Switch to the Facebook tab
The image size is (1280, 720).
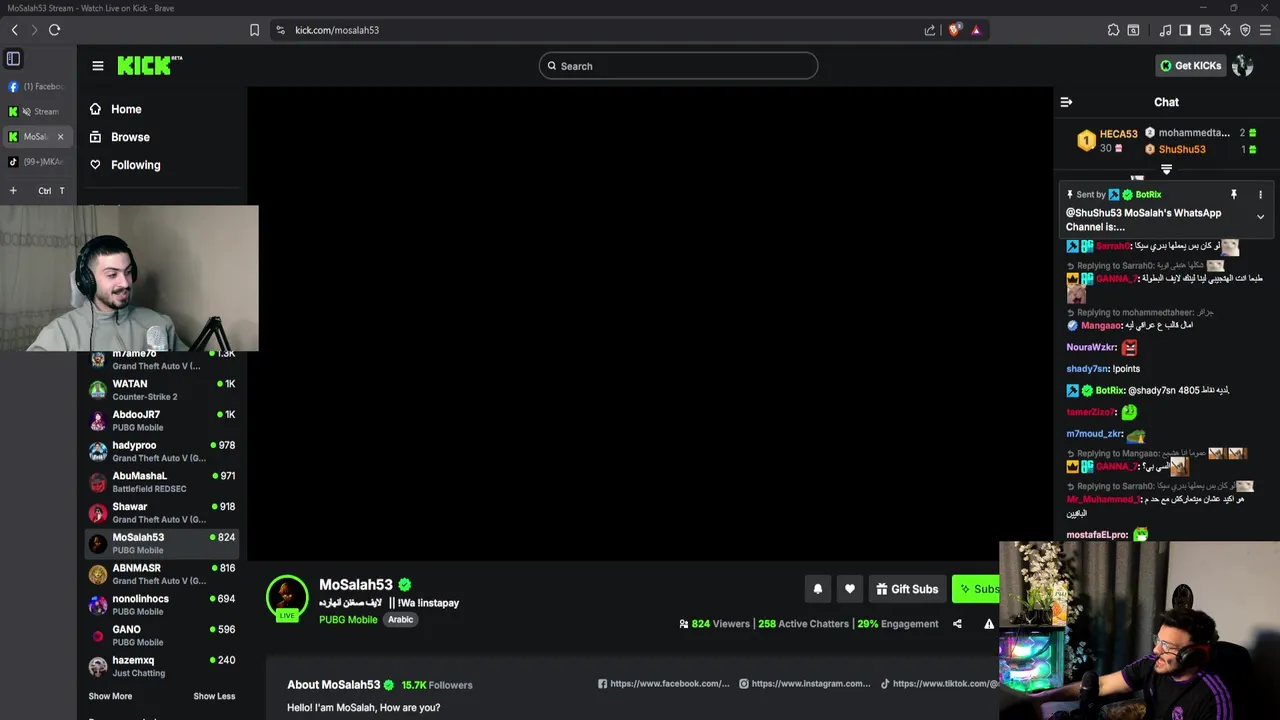36,86
